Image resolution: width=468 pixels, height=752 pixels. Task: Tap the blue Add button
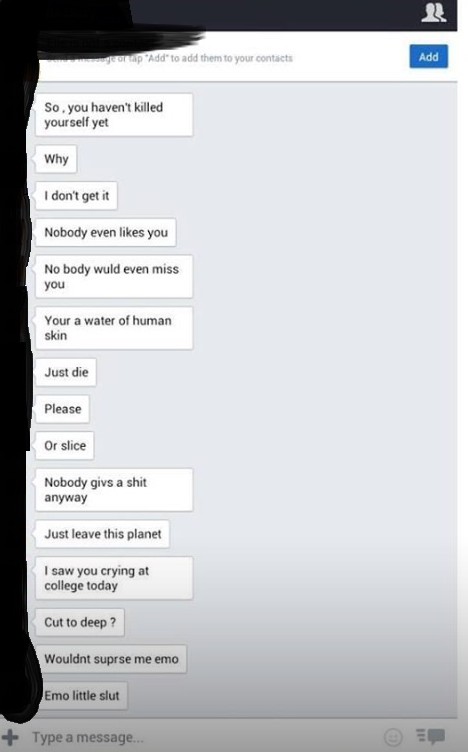tap(428, 57)
